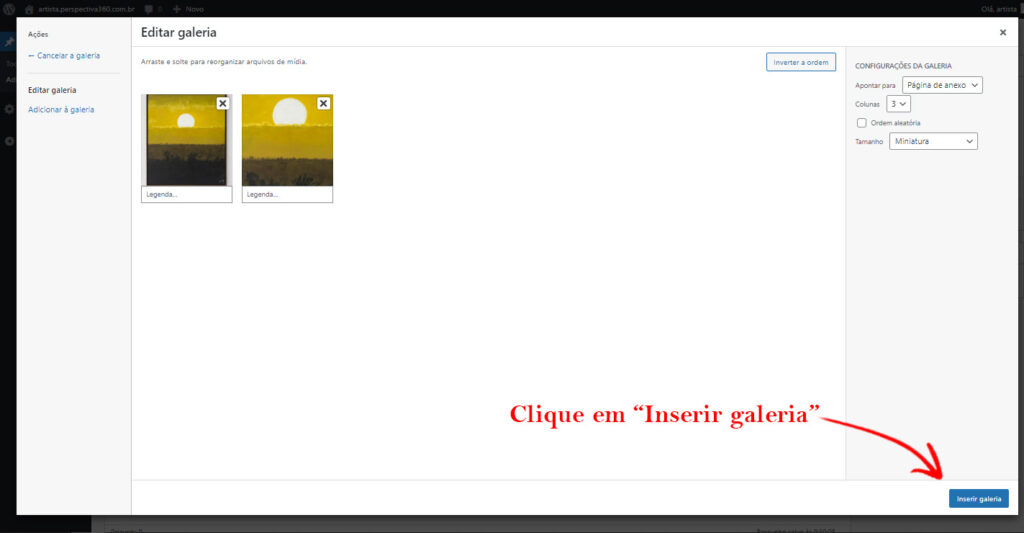Enable the Ordem aleatória checkbox
This screenshot has width=1024, height=533.
pyautogui.click(x=861, y=123)
